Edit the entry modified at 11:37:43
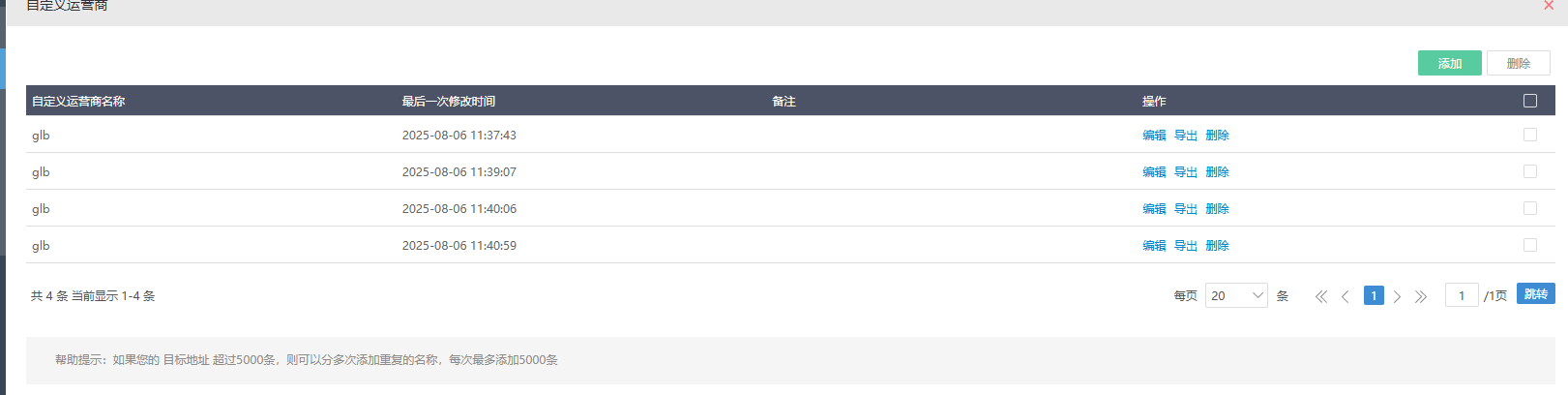 pos(1154,136)
